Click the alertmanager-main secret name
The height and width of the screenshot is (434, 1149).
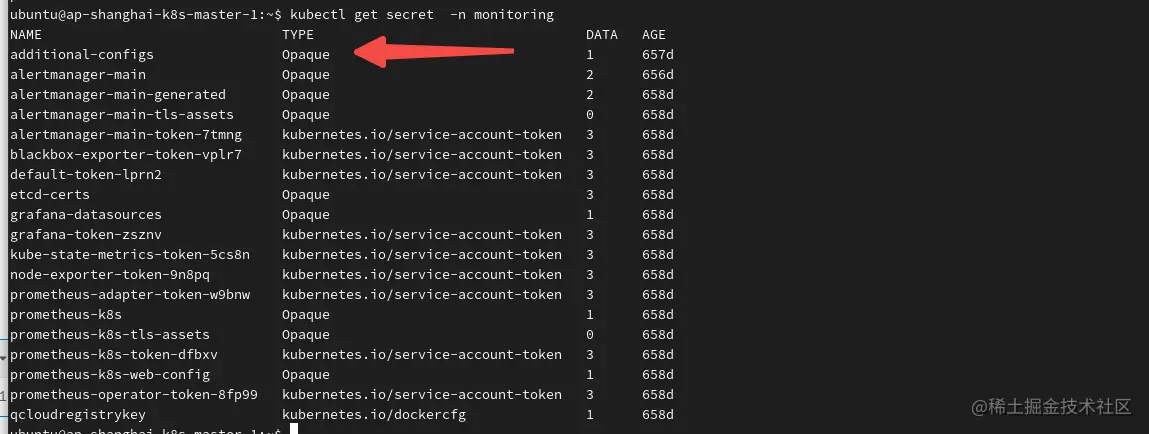click(78, 75)
